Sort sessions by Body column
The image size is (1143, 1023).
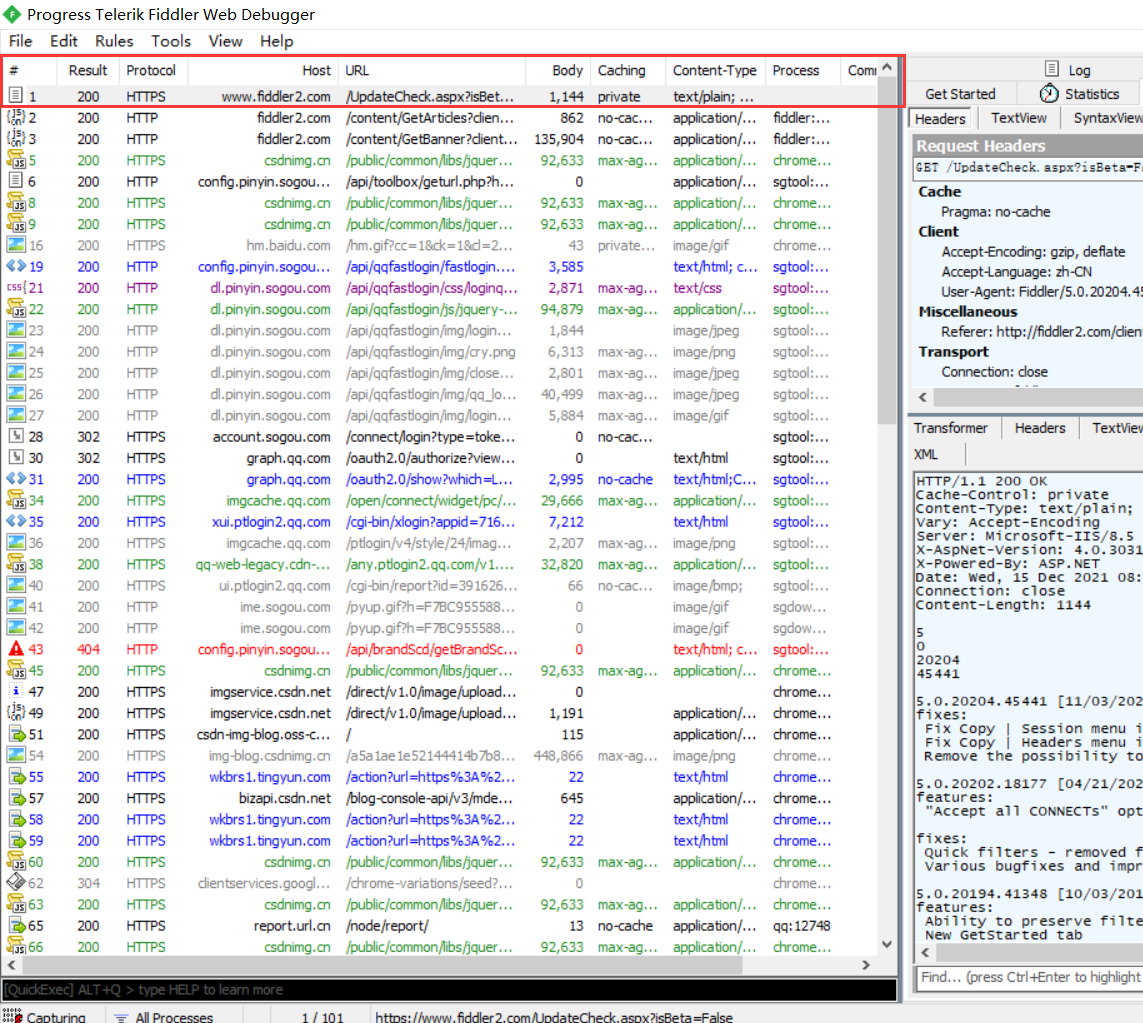point(558,70)
